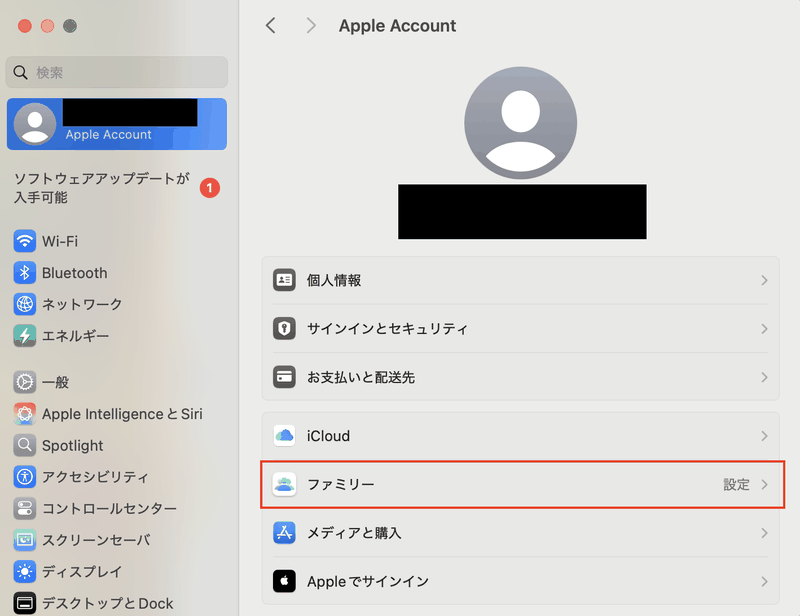Image resolution: width=800 pixels, height=616 pixels.
Task: Select the Spotlight magnifier icon in sidebar
Action: pyautogui.click(x=24, y=446)
